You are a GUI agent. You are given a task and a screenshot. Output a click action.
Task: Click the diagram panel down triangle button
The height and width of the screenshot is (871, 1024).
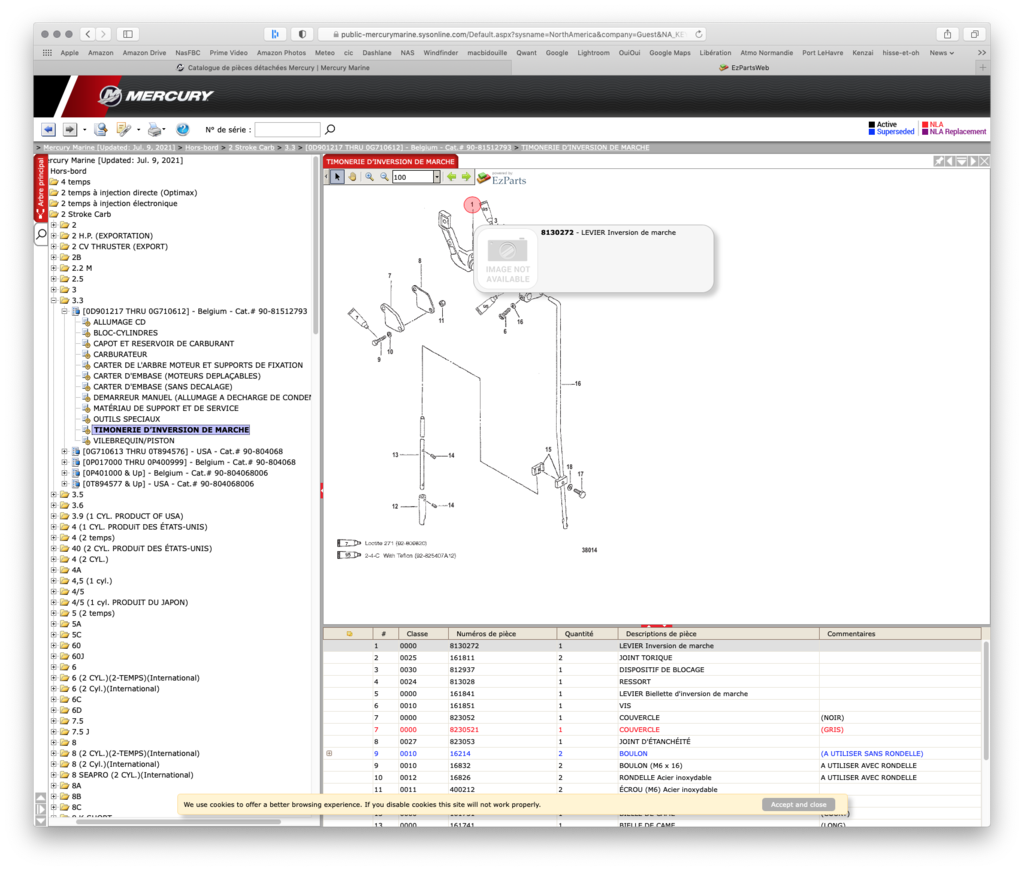click(x=961, y=161)
